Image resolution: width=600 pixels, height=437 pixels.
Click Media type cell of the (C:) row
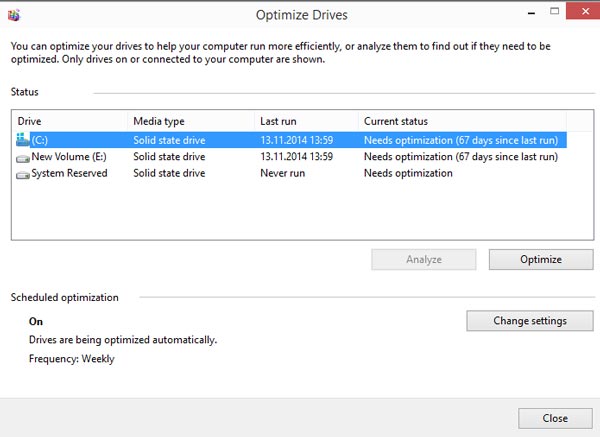coord(169,140)
